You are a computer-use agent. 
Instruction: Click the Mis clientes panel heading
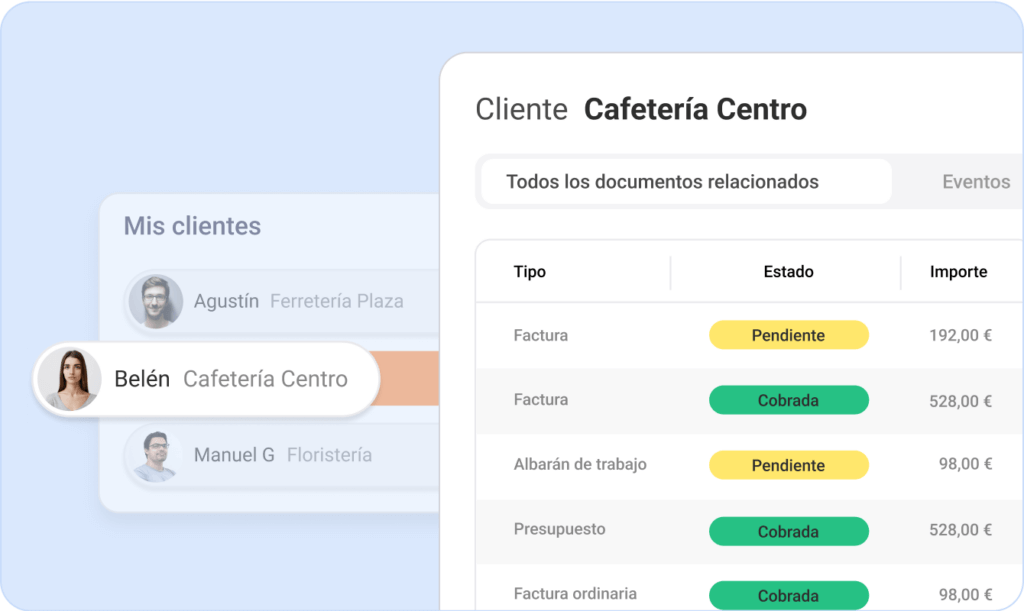(192, 226)
